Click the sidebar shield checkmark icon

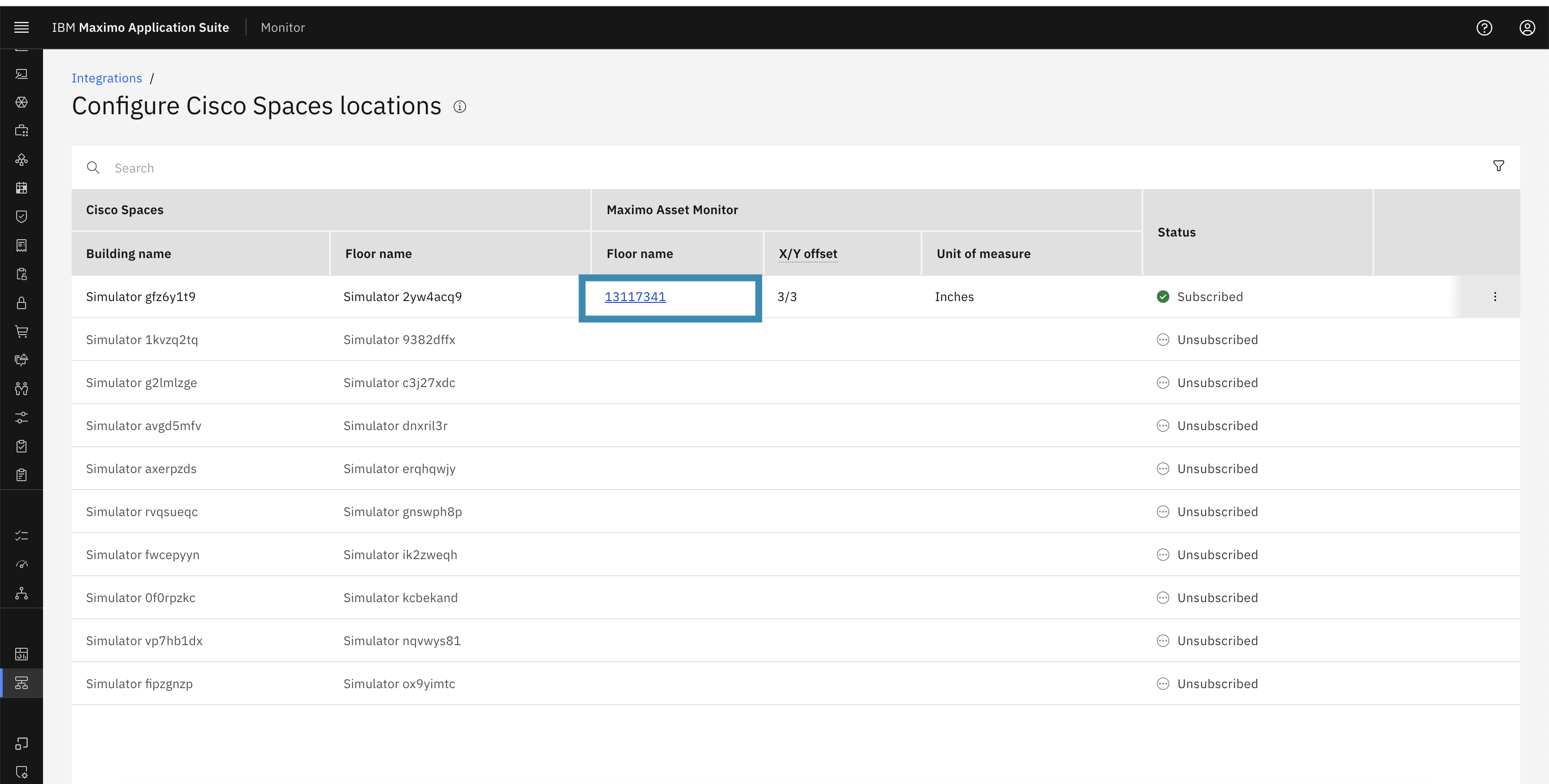[x=22, y=216]
